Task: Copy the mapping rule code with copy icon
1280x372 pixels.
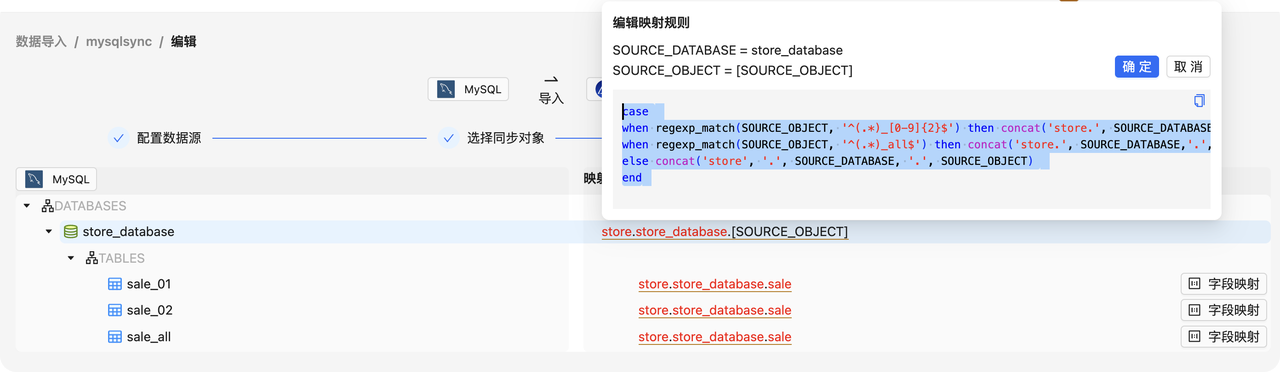Action: coord(1199,101)
